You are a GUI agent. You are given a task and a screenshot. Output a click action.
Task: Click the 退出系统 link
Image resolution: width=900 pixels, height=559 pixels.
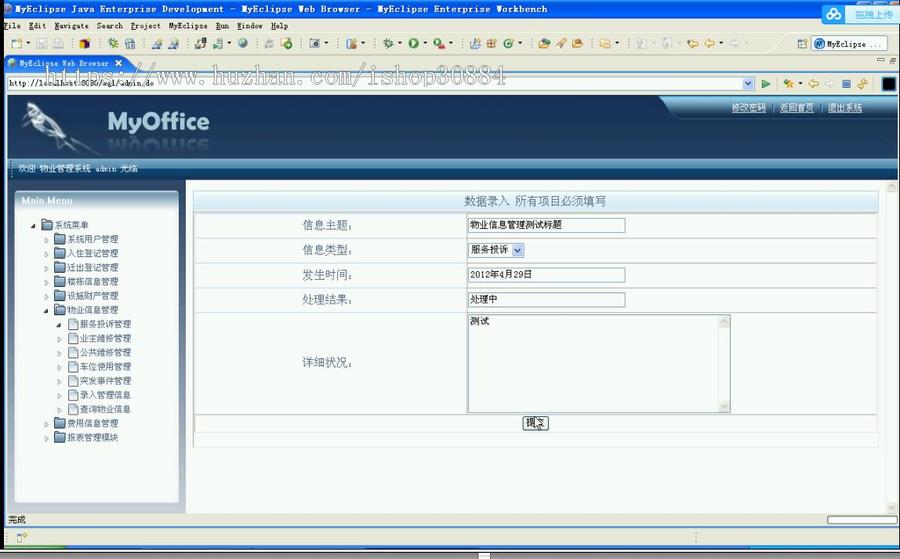844,108
